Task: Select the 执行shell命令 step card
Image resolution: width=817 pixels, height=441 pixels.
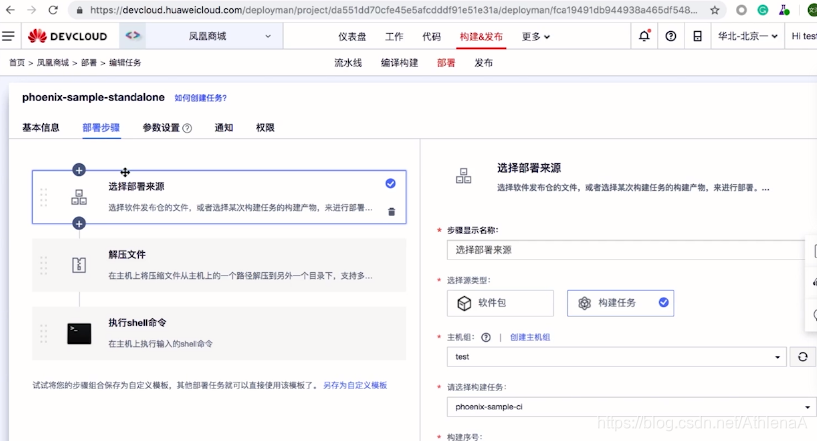Action: [x=219, y=334]
